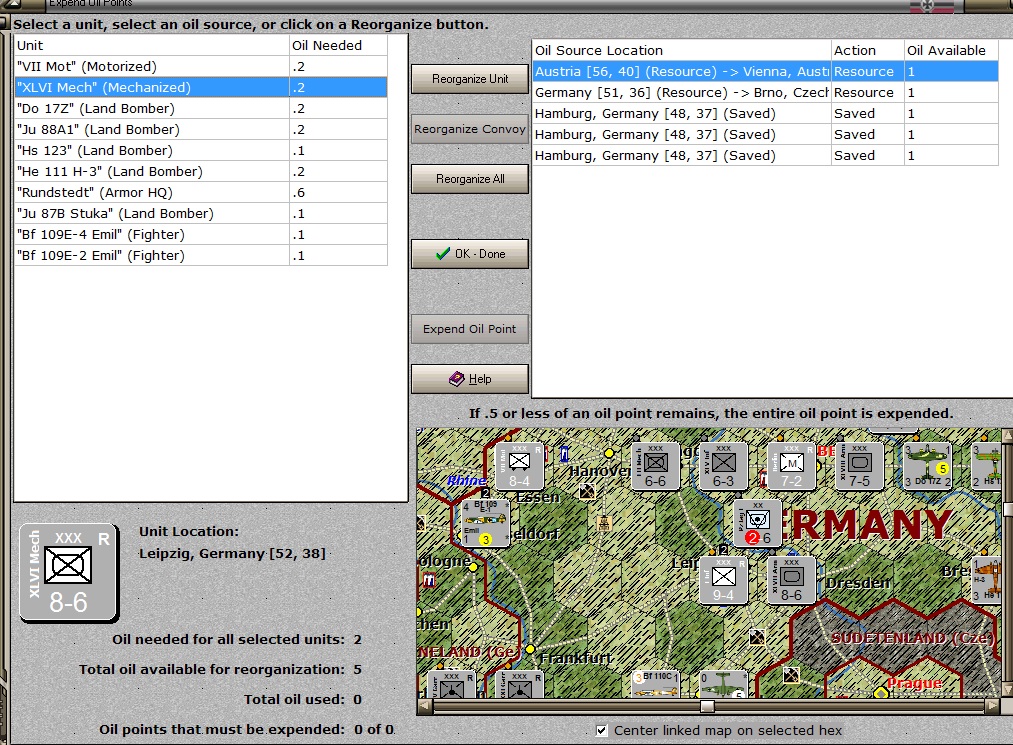Select the "Bf 109E-2 Emil" (Fighter) row
The image size is (1013, 745).
tap(201, 255)
